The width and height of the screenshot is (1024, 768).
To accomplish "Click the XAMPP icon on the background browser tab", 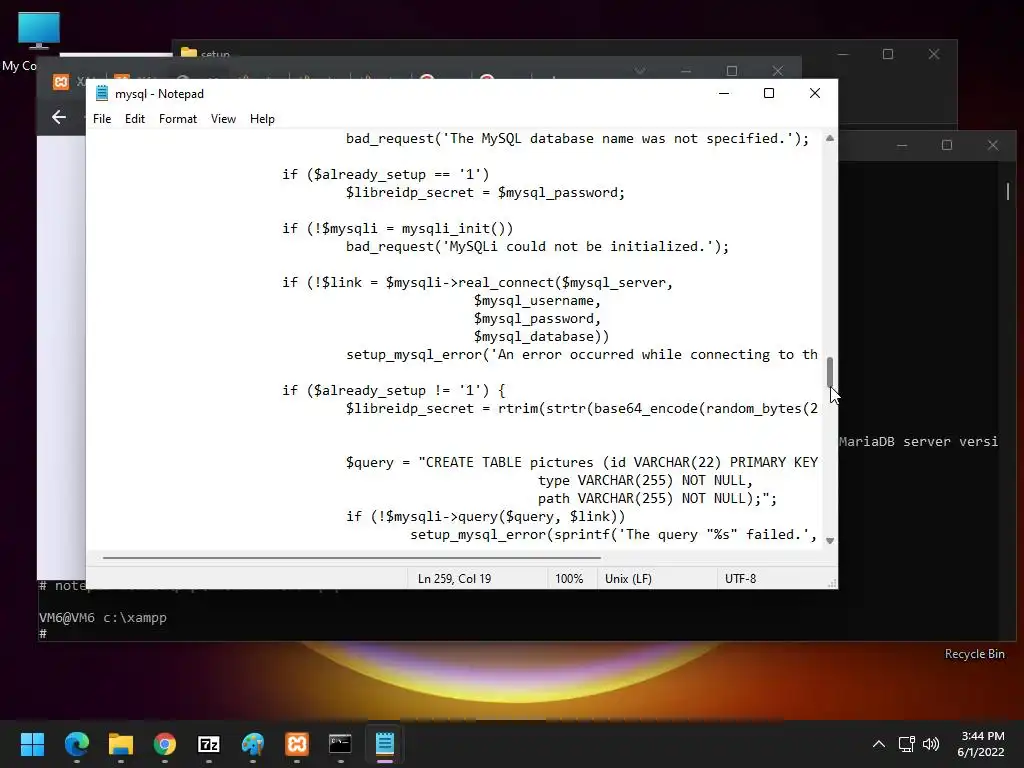I will tap(61, 82).
